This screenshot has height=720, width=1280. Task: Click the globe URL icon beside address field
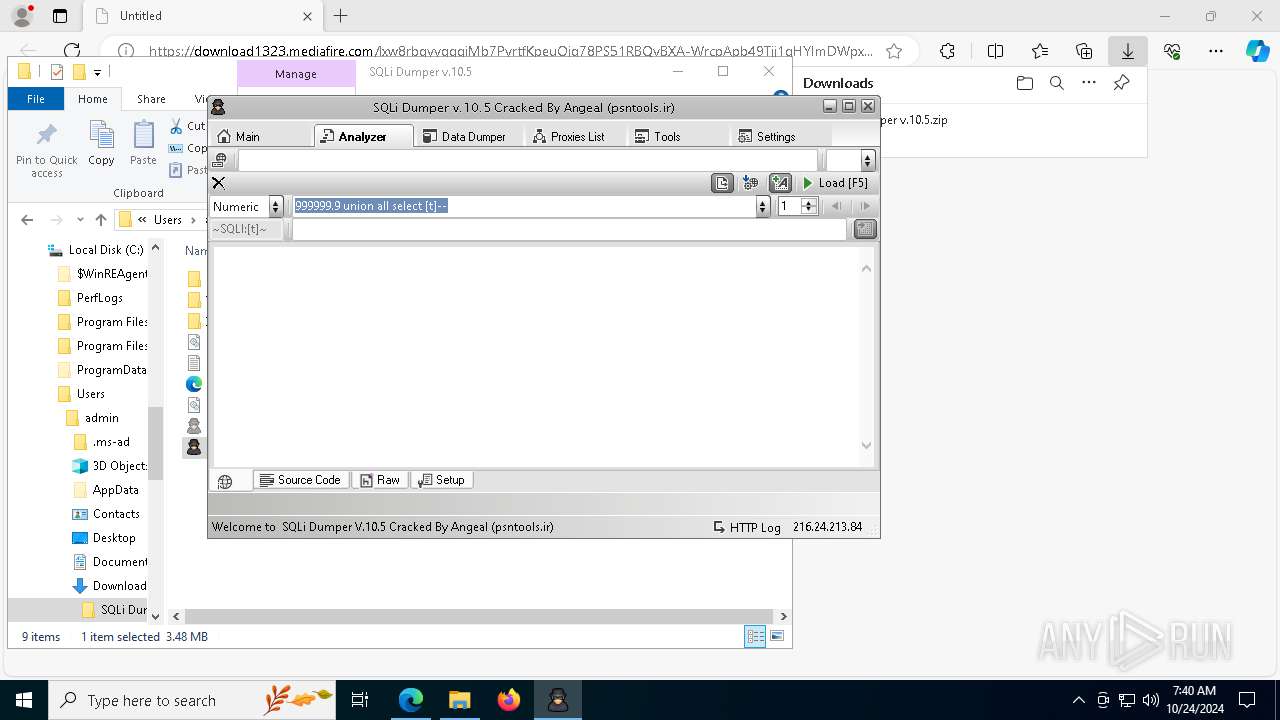click(x=221, y=160)
